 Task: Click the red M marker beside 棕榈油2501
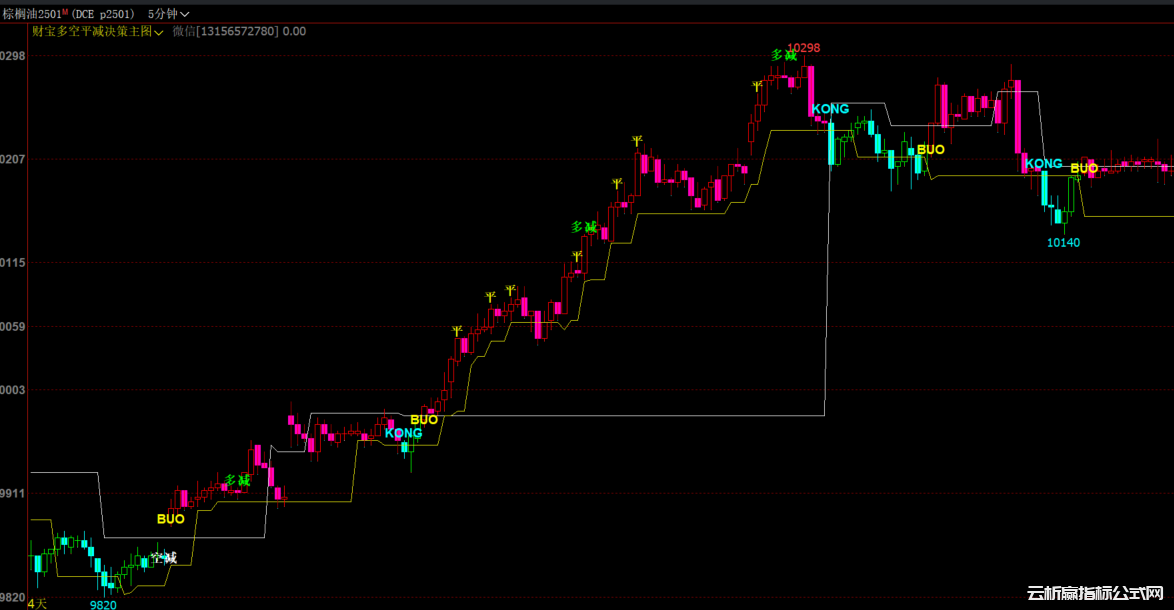(x=65, y=12)
